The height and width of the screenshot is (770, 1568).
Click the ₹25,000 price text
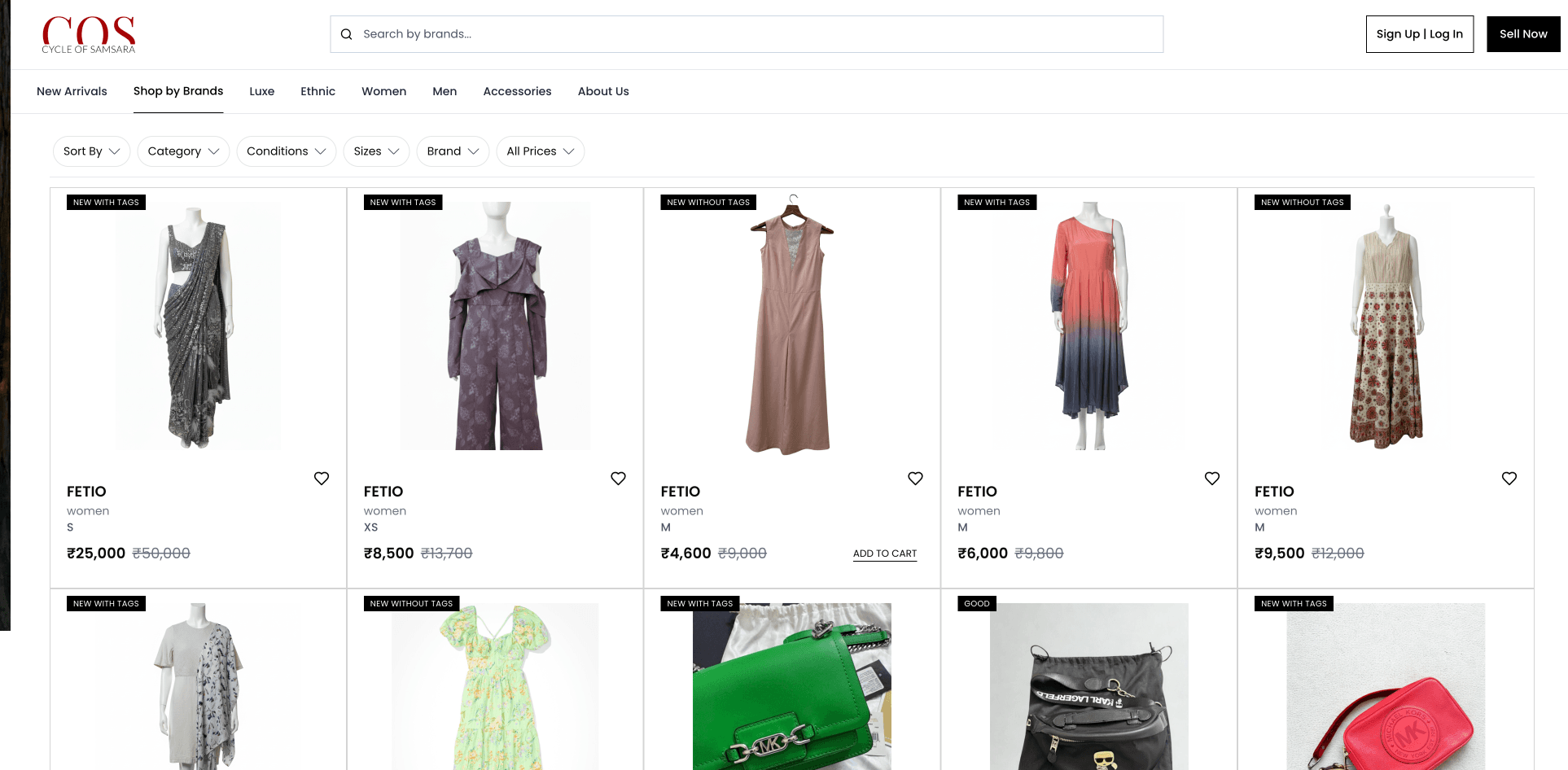(x=96, y=553)
